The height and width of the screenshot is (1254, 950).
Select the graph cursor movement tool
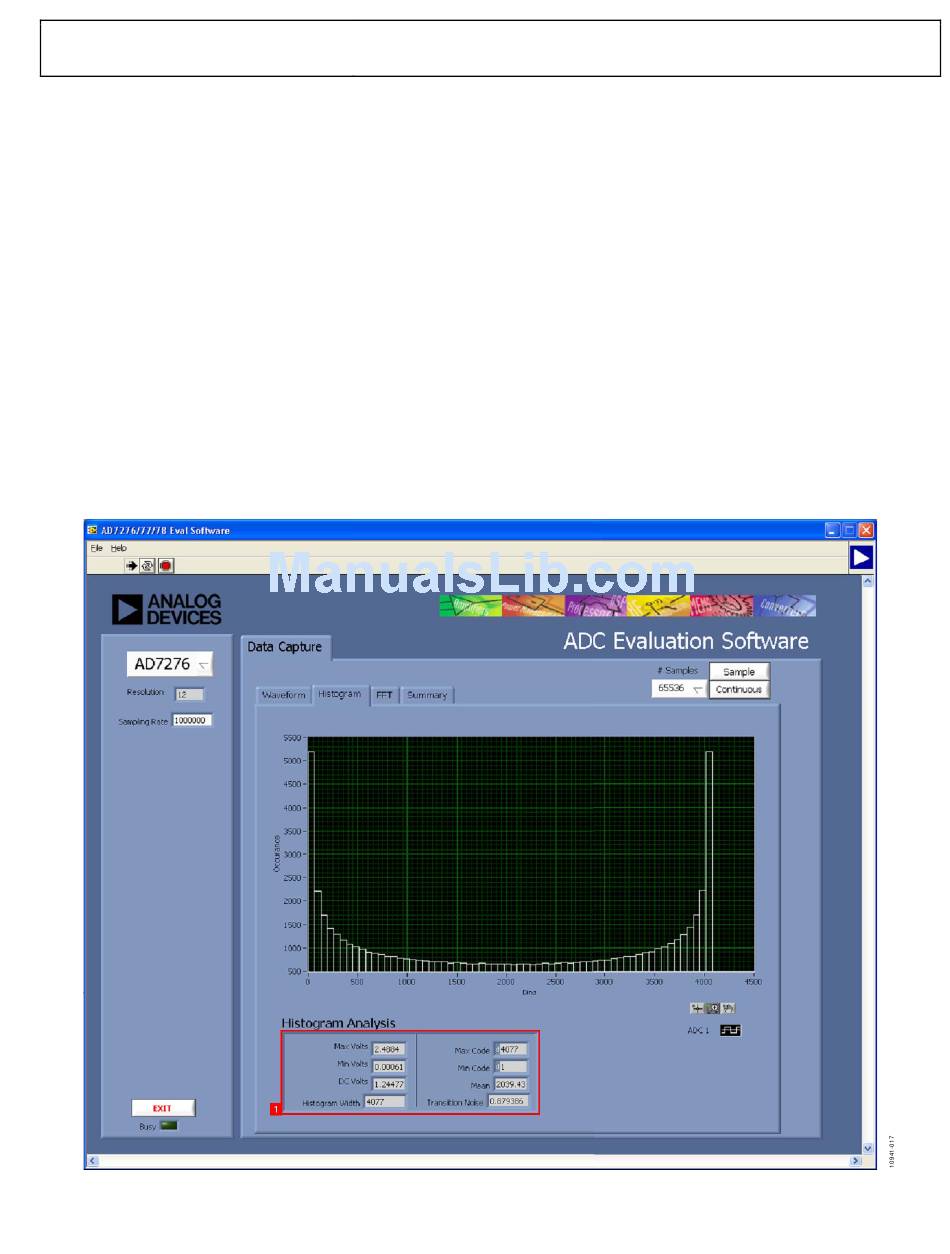697,1008
